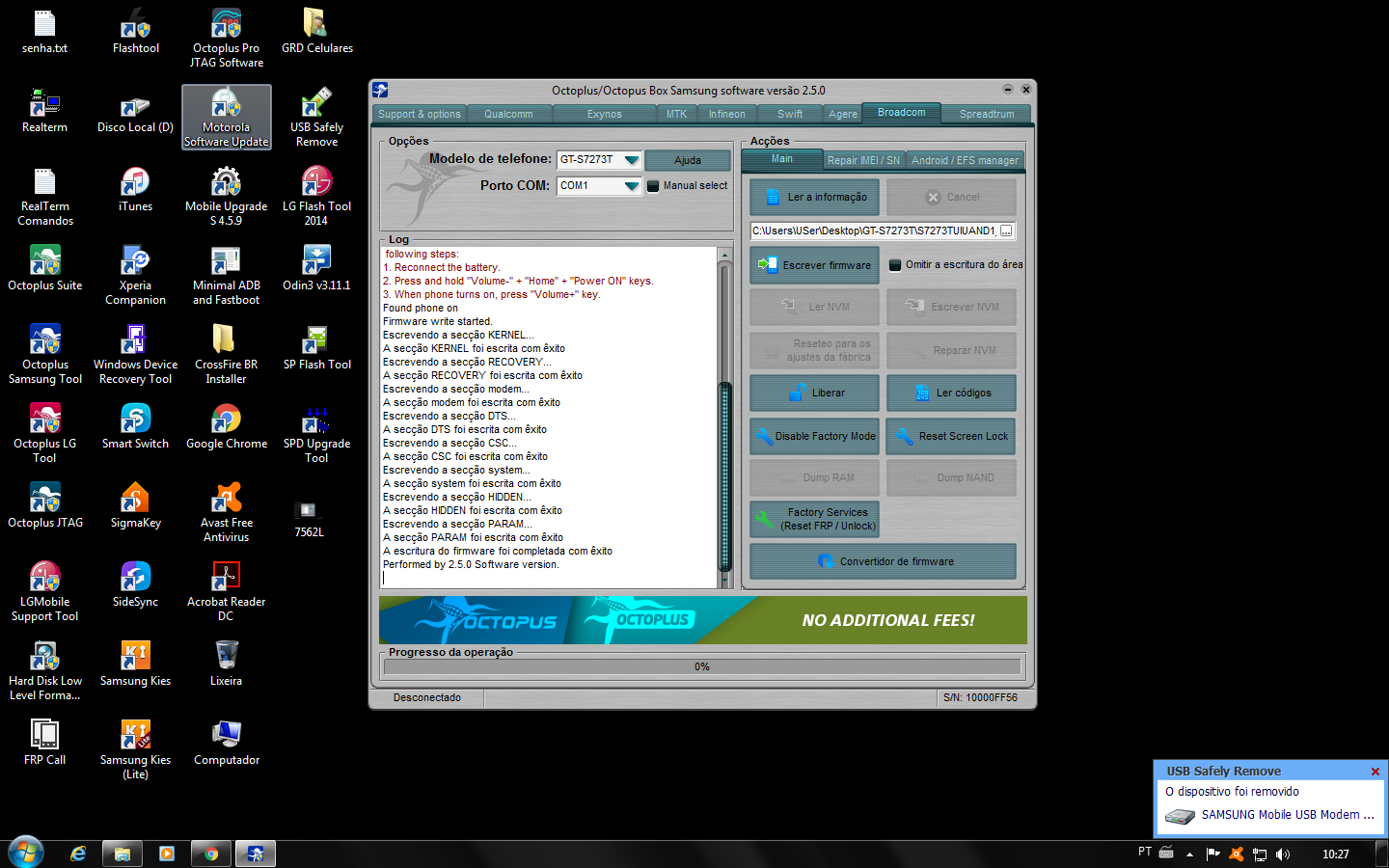
Task: Launch iTunes from the desktop
Action: [x=135, y=189]
